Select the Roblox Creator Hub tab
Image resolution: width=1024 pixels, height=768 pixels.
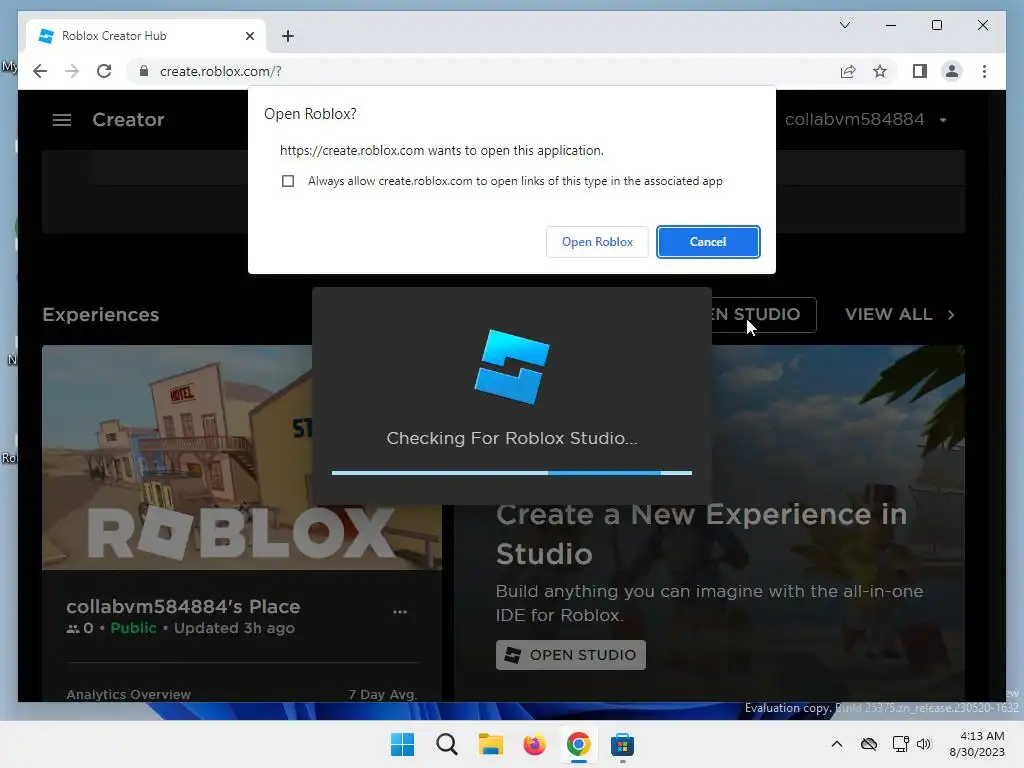pyautogui.click(x=146, y=36)
